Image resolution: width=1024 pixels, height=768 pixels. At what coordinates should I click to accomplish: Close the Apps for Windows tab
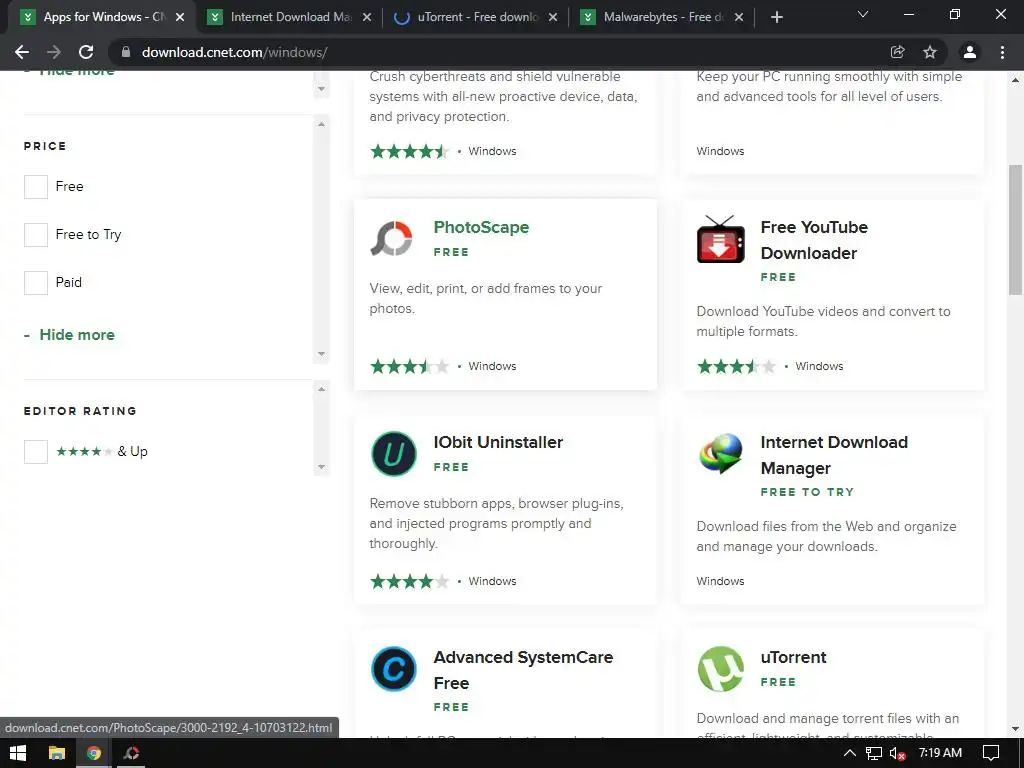pos(180,17)
